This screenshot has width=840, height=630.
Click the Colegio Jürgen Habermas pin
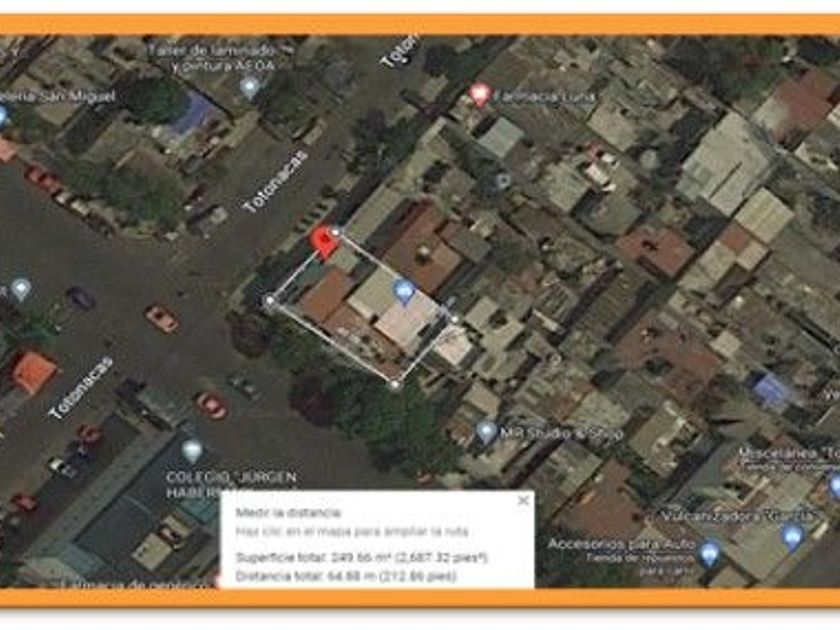(x=192, y=452)
